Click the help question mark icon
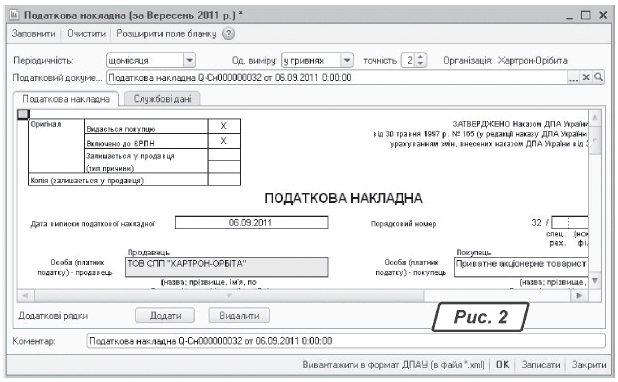The image size is (618, 382). coord(228,34)
